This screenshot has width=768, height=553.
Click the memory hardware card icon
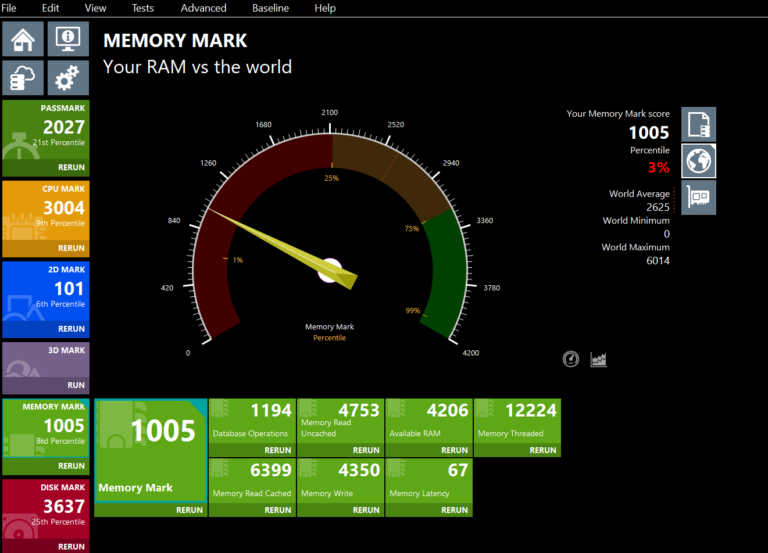click(699, 196)
